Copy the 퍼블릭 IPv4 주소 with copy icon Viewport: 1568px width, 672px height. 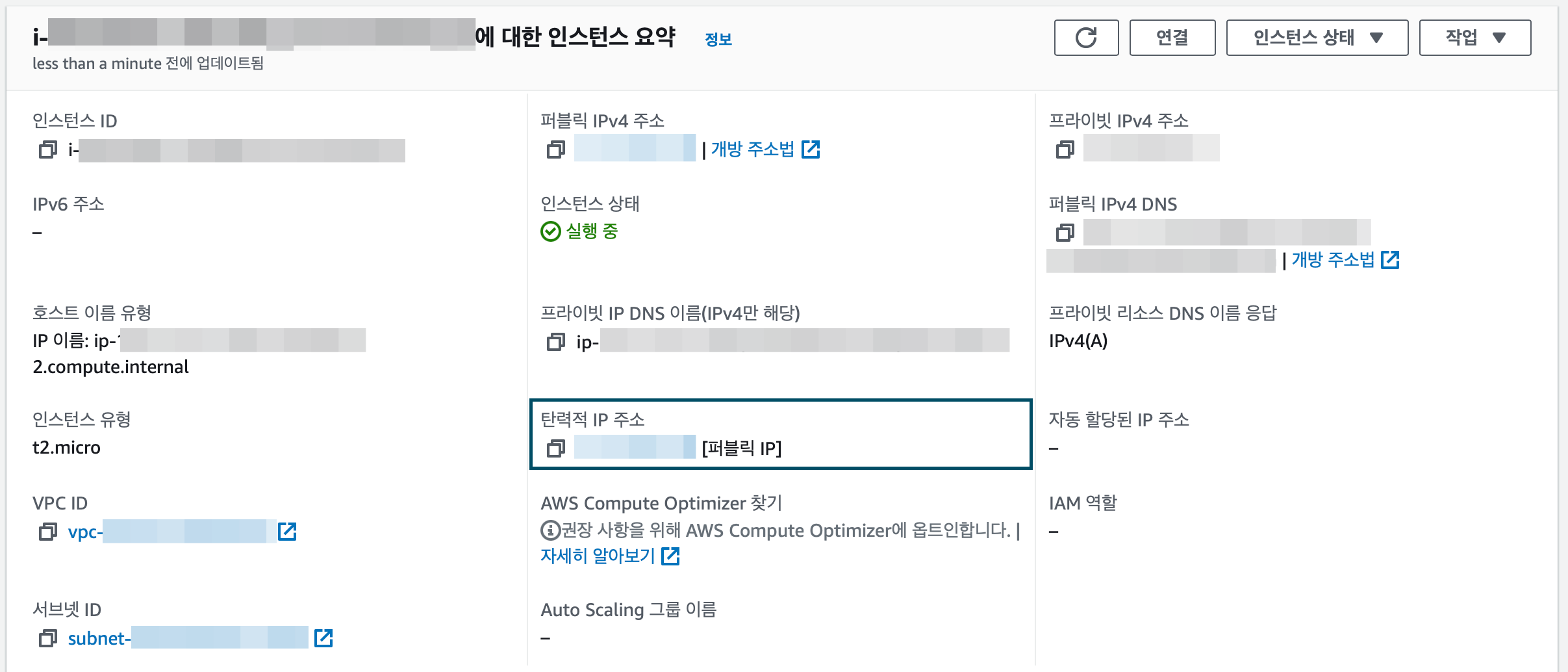[557, 150]
